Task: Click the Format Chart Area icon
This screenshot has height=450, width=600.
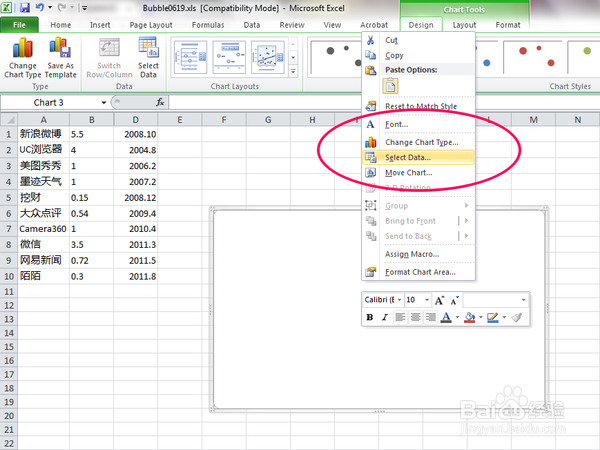Action: coord(370,272)
